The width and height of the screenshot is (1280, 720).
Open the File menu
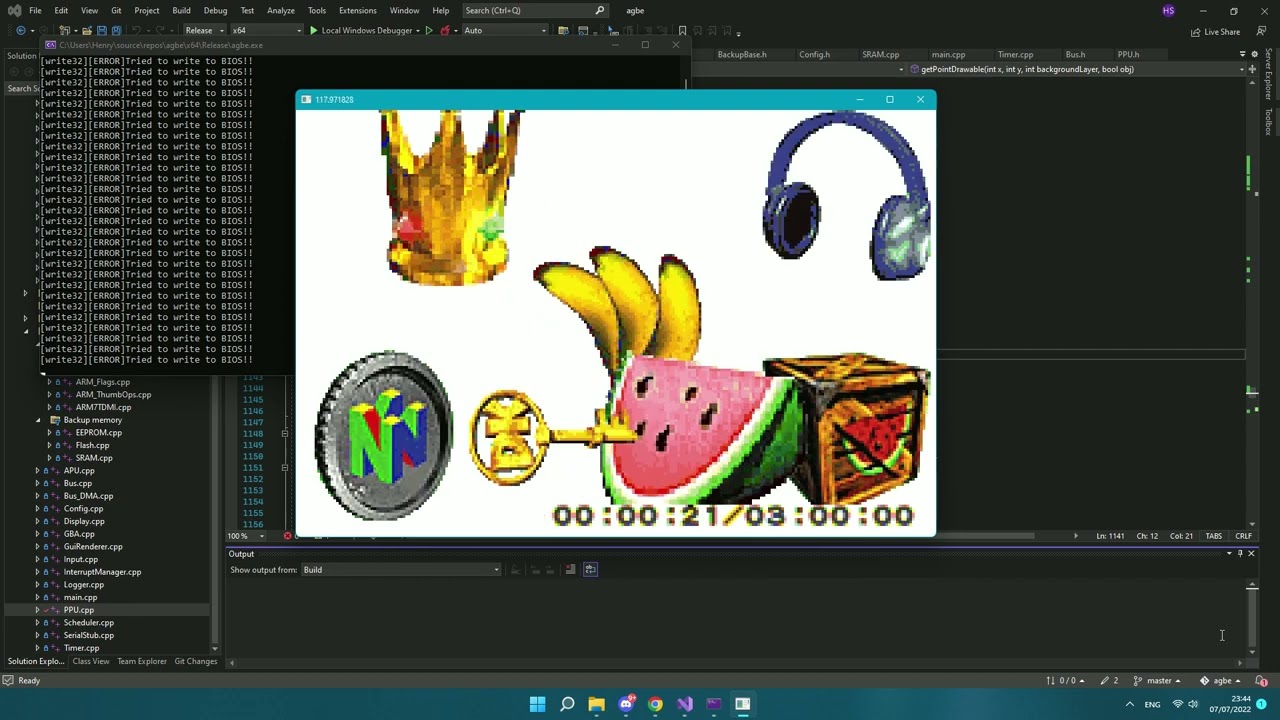coord(35,10)
